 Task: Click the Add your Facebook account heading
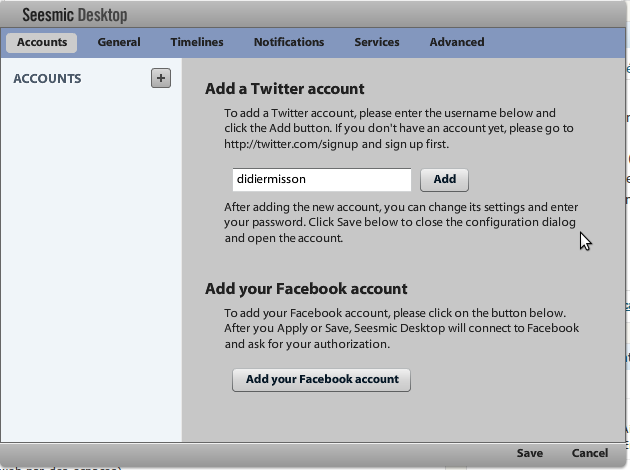tap(306, 289)
